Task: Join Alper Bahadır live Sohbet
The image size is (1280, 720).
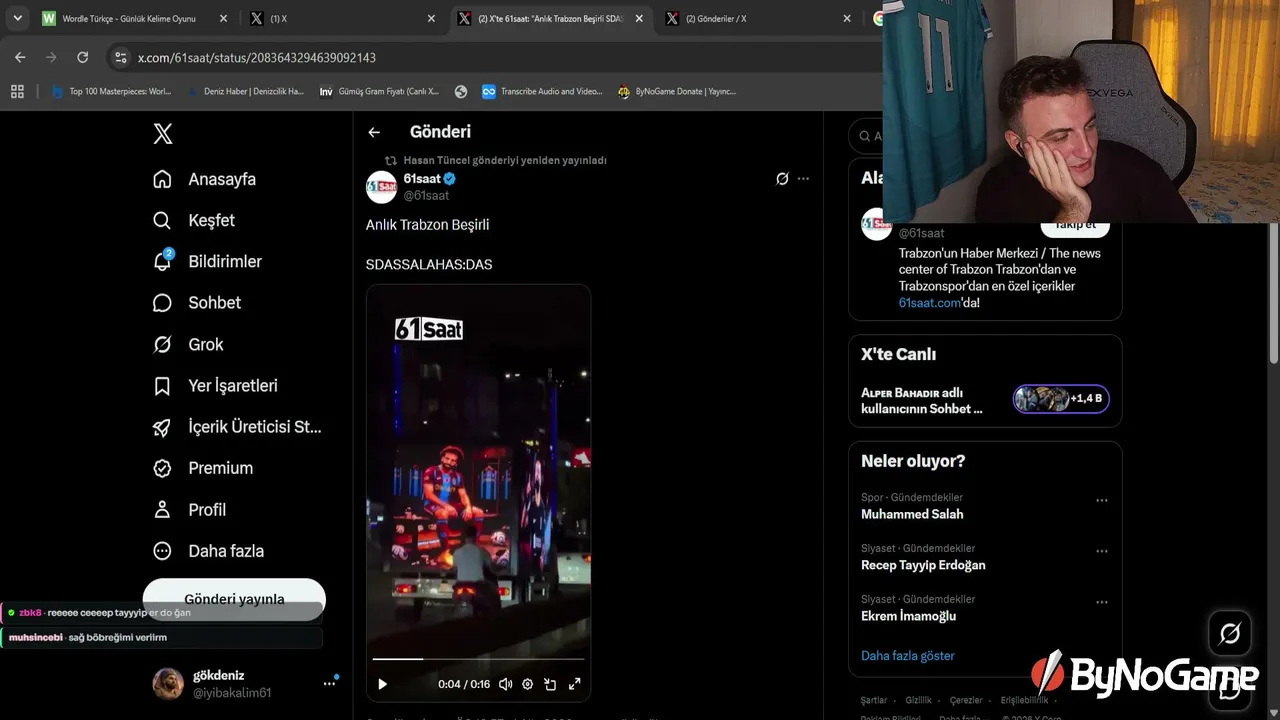Action: [985, 400]
